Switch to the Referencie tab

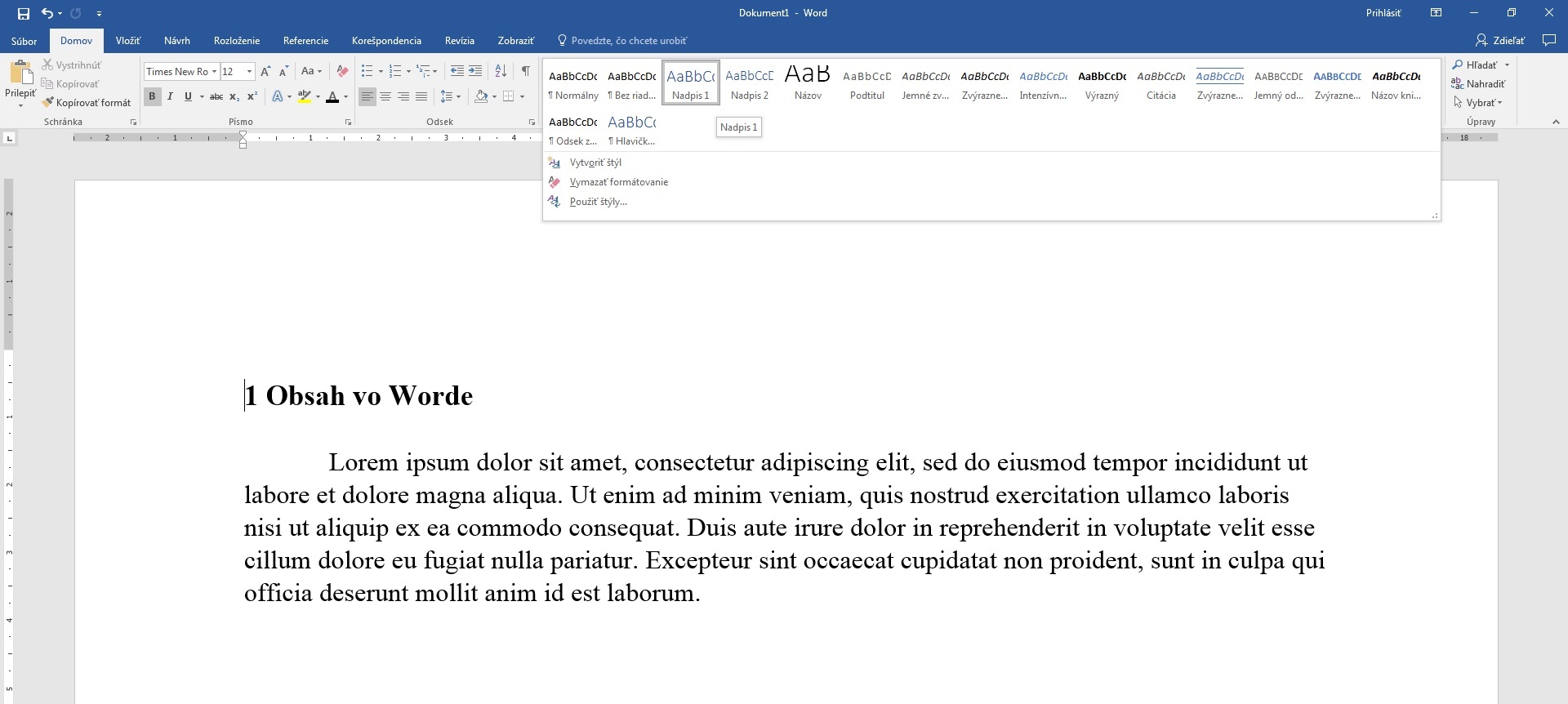306,41
